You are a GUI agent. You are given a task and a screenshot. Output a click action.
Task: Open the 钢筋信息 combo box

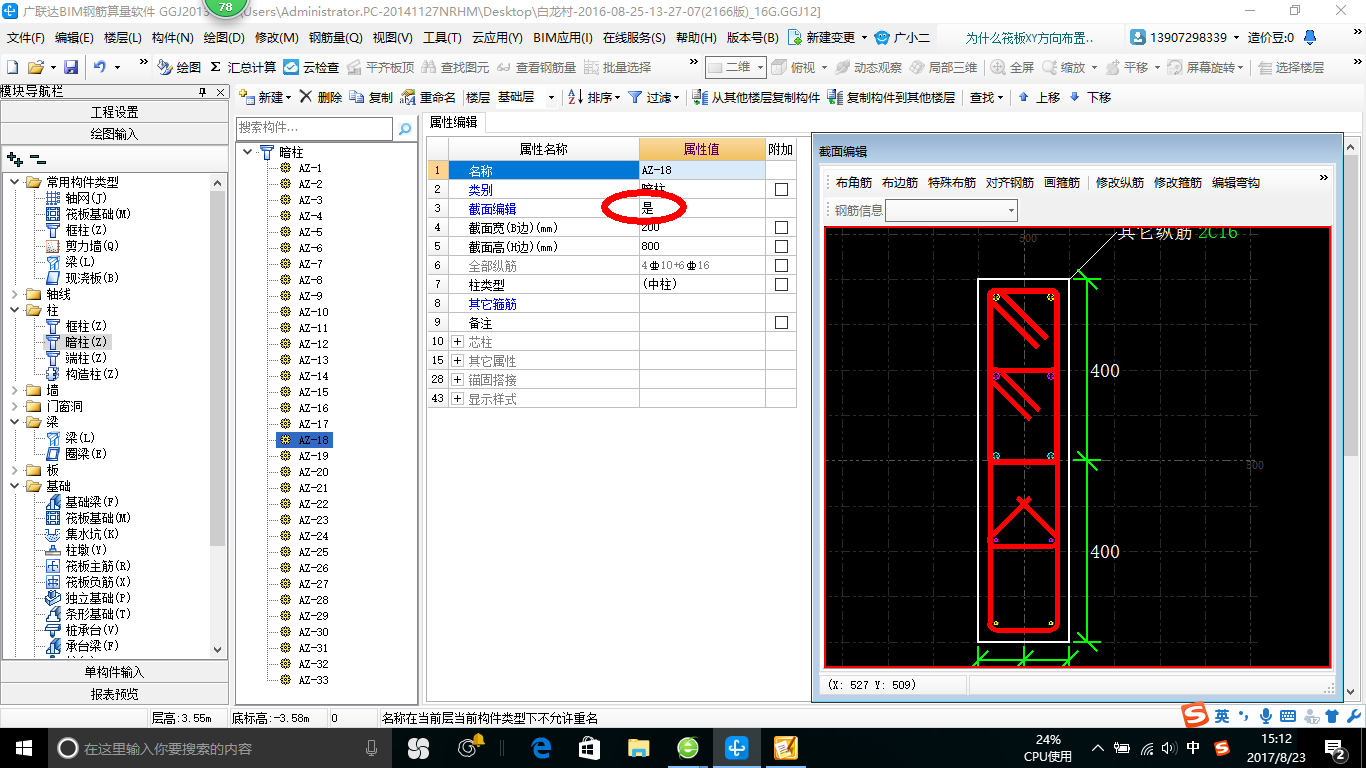pyautogui.click(x=951, y=210)
